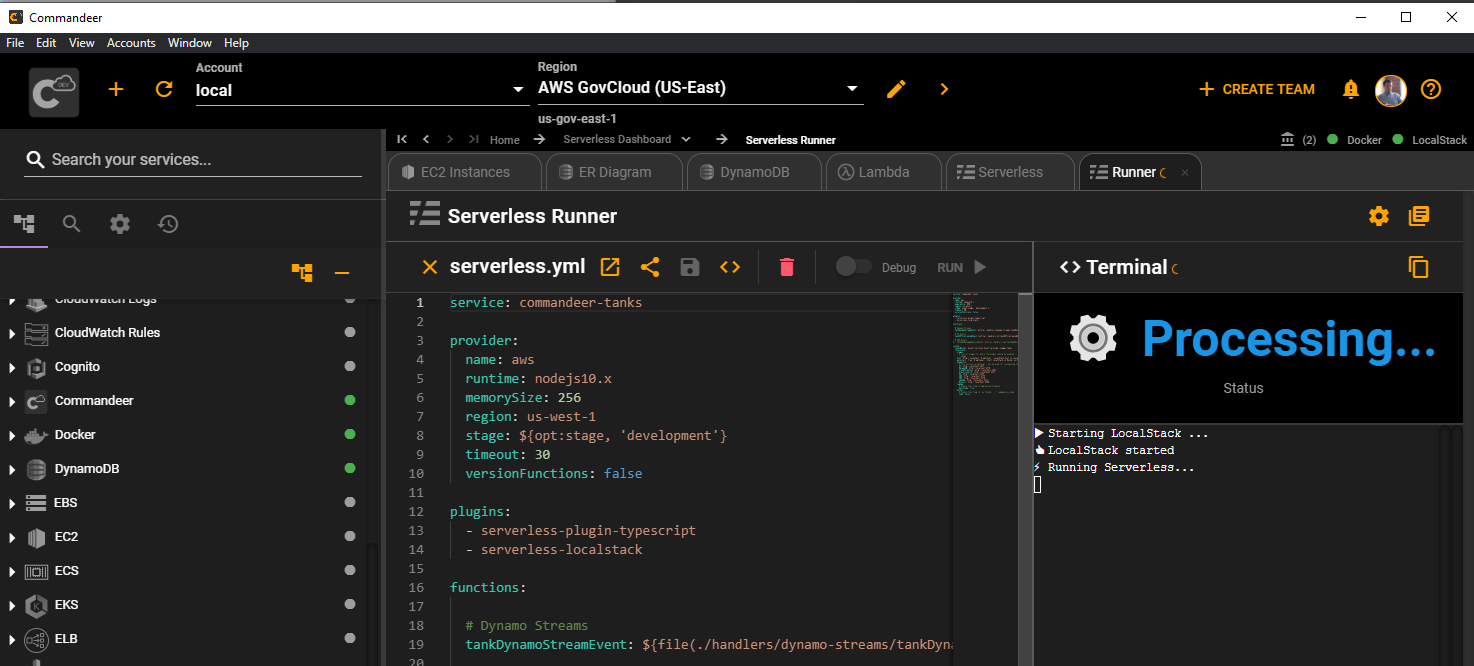This screenshot has height=666, width=1474.
Task: Open the sidebar history icon
Action: pos(168,224)
